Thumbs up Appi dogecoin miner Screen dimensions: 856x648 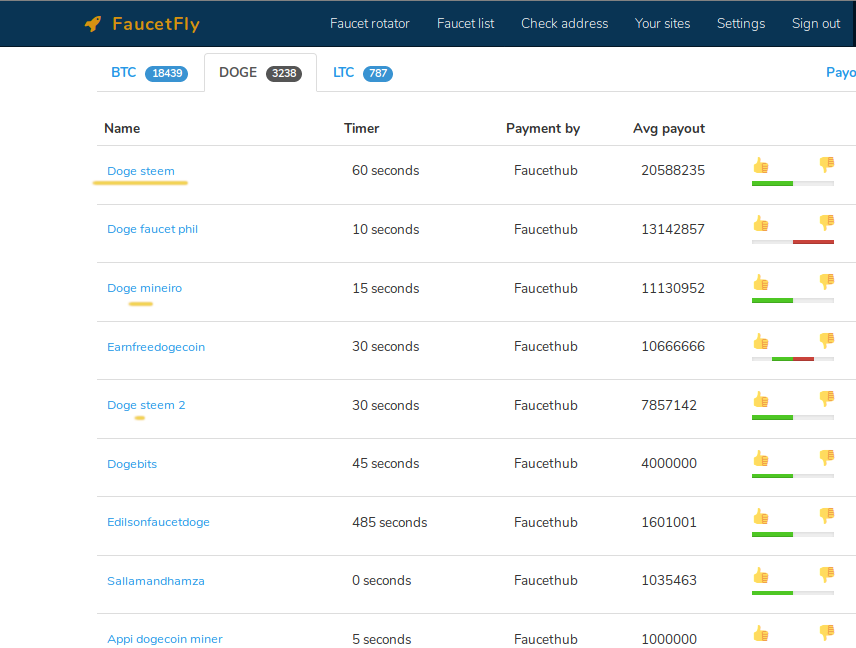(761, 634)
